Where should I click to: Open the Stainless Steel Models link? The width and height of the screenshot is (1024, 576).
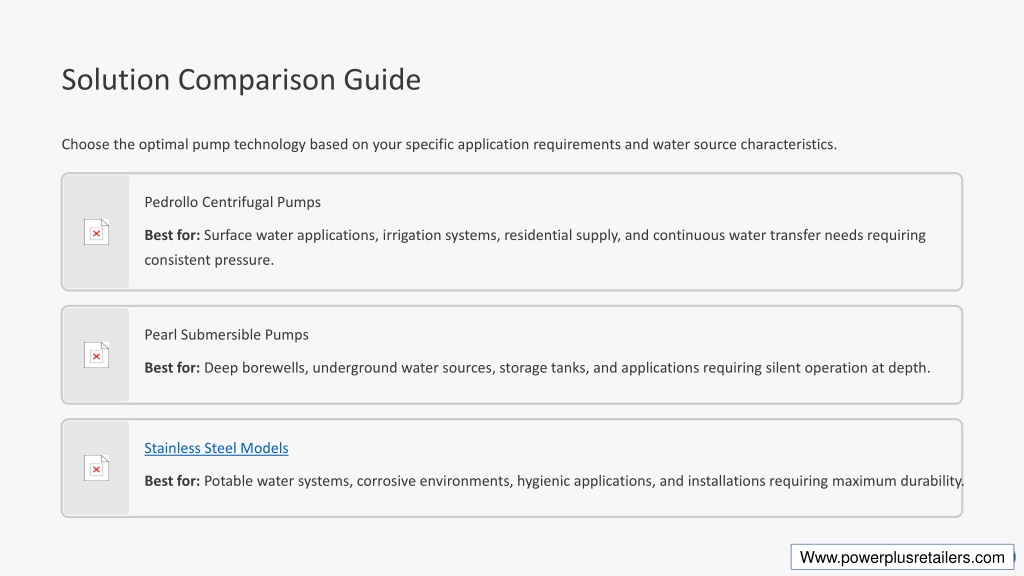point(216,448)
